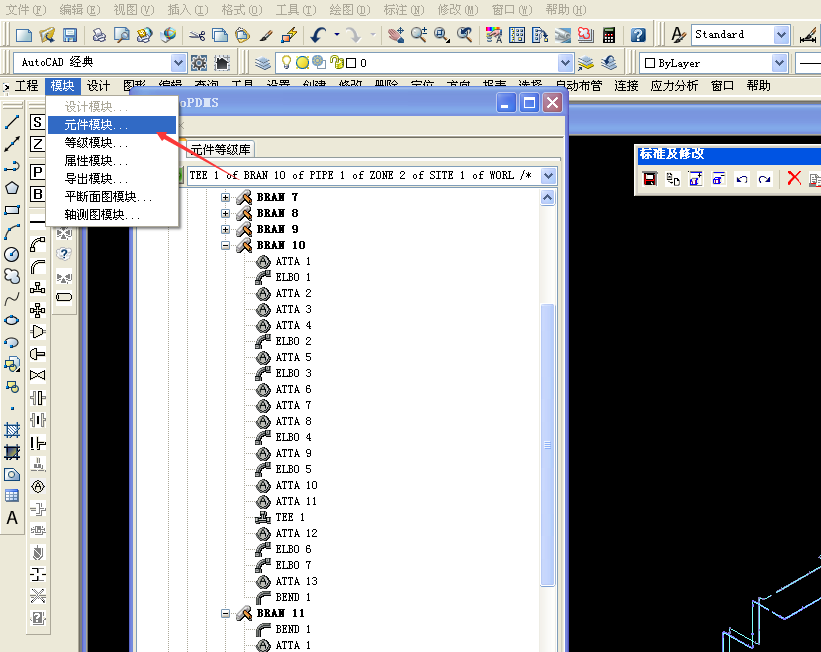Choose 元件模块 from the open menu
This screenshot has height=652, width=821.
tap(97, 125)
